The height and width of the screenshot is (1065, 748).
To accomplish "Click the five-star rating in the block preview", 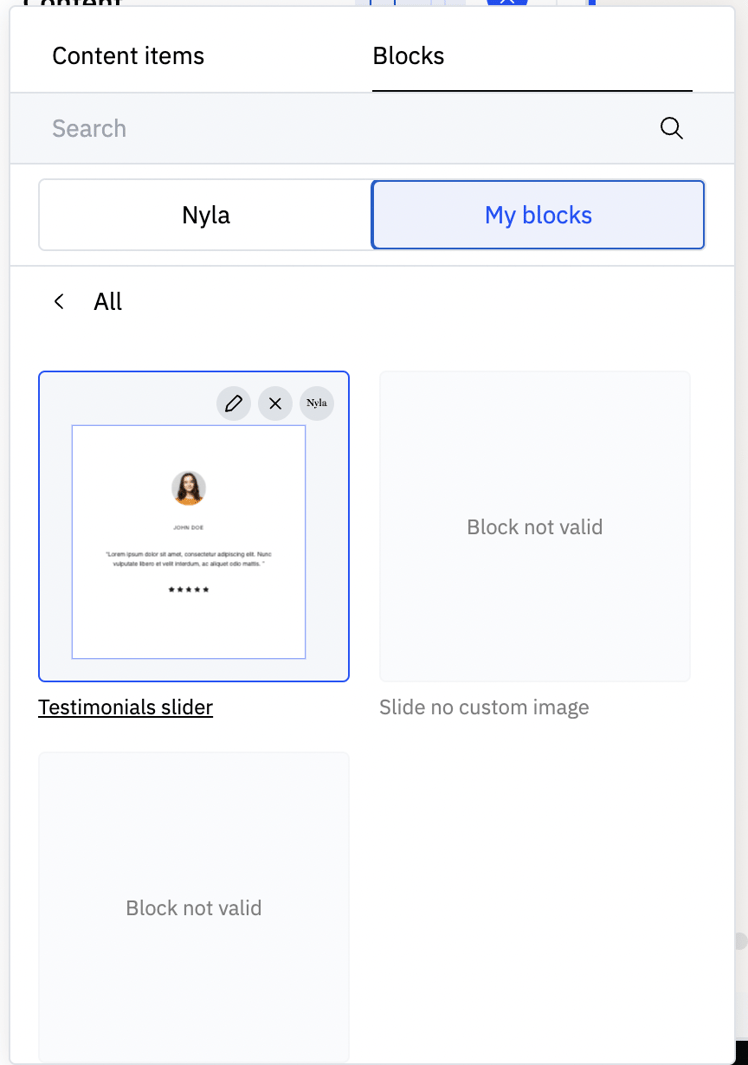I will 189,589.
